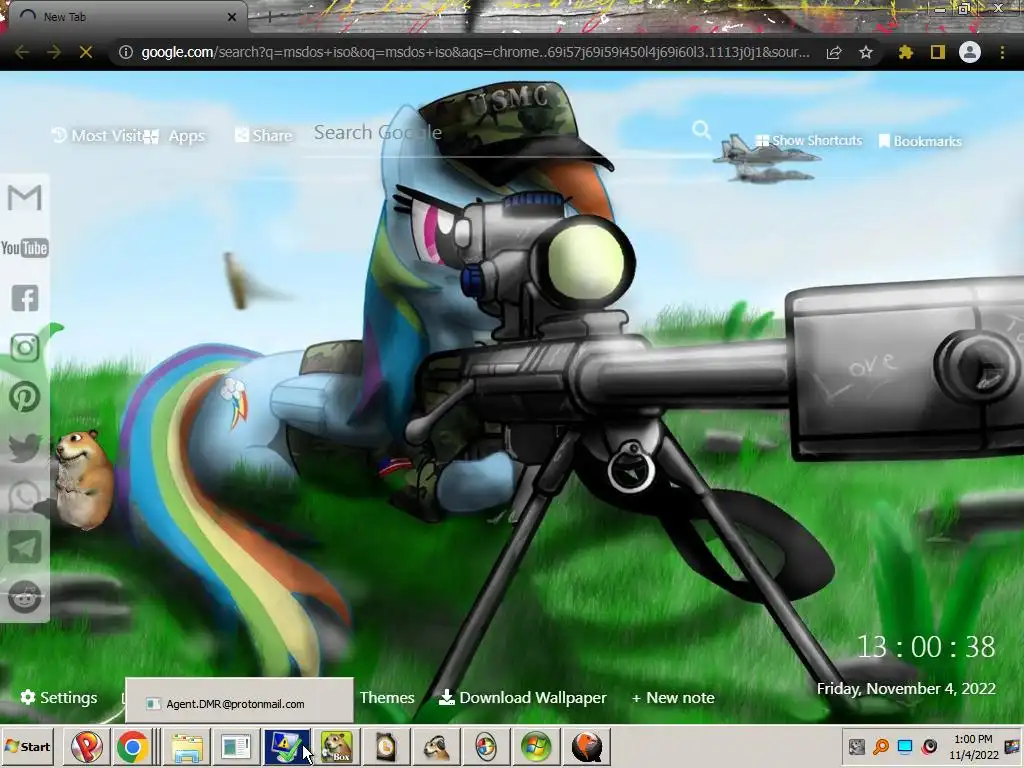Go back in Chrome

coord(22,52)
